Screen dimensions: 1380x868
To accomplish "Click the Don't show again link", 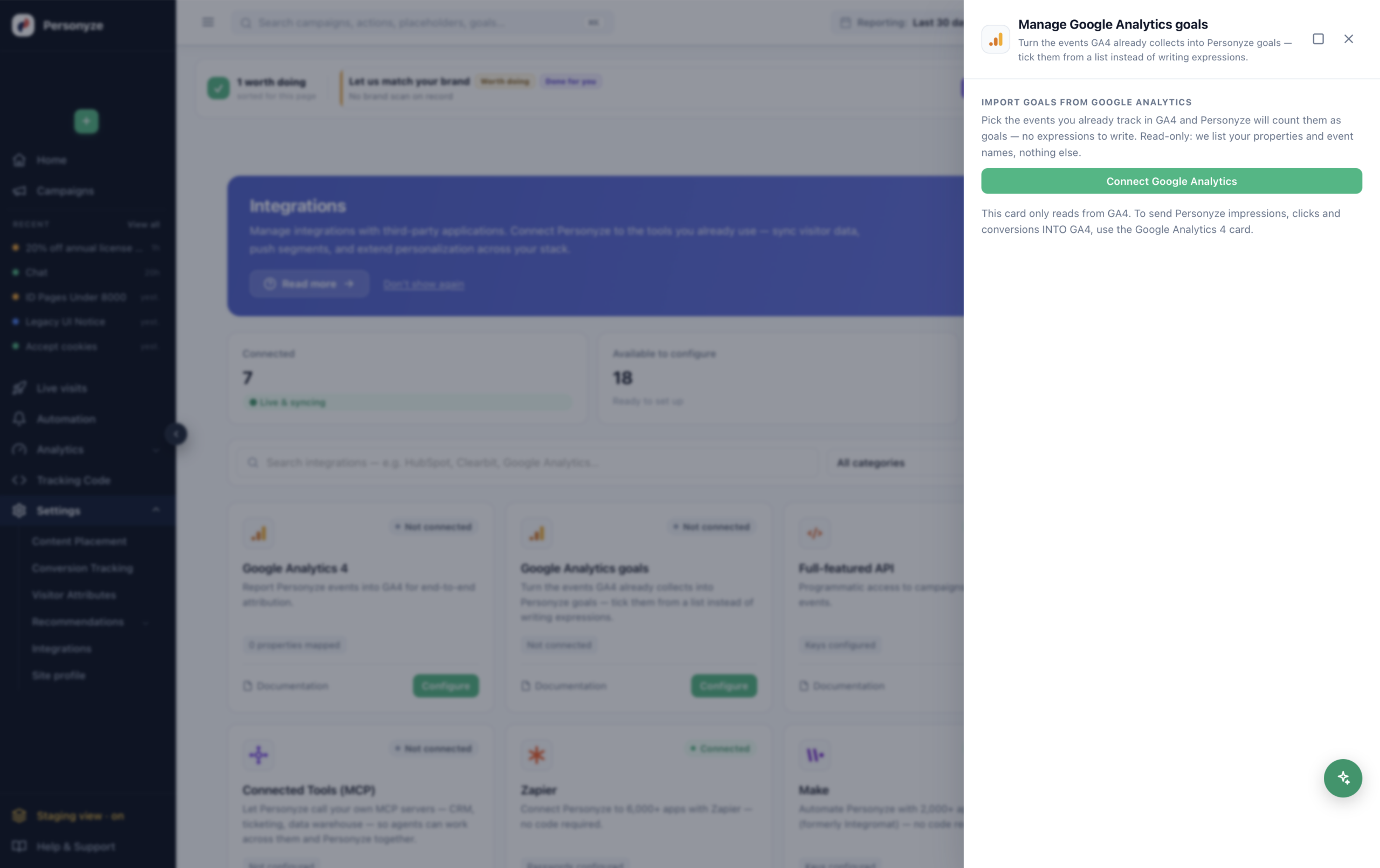I will (424, 284).
